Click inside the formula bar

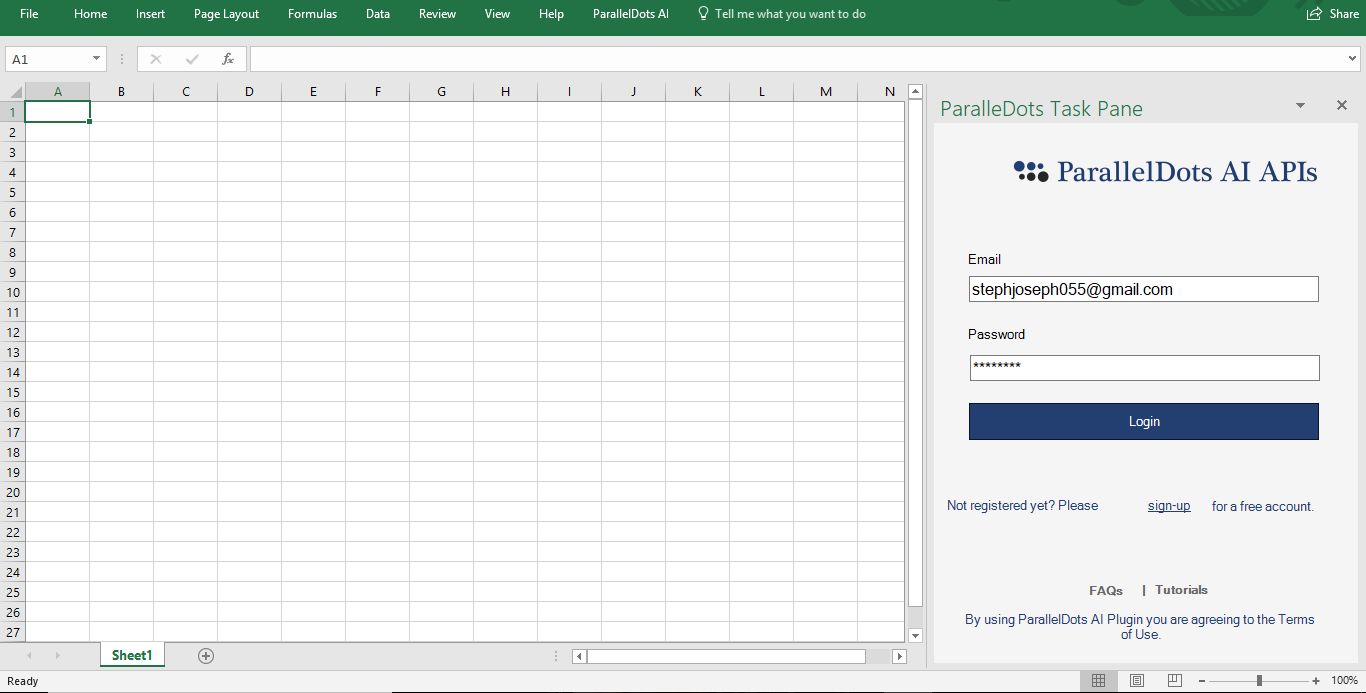pos(798,59)
